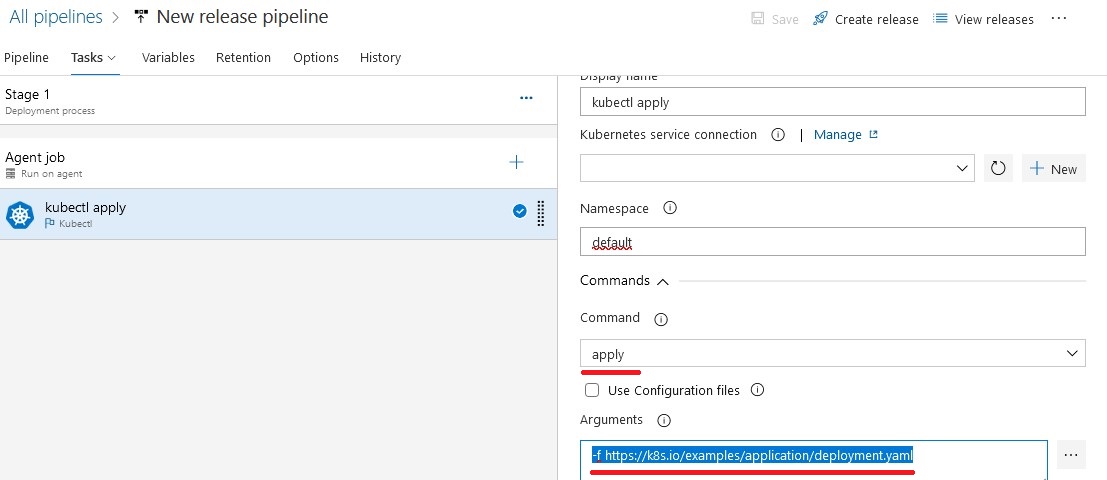
Task: Open Kubernetes service connection dropdown
Action: tap(777, 168)
